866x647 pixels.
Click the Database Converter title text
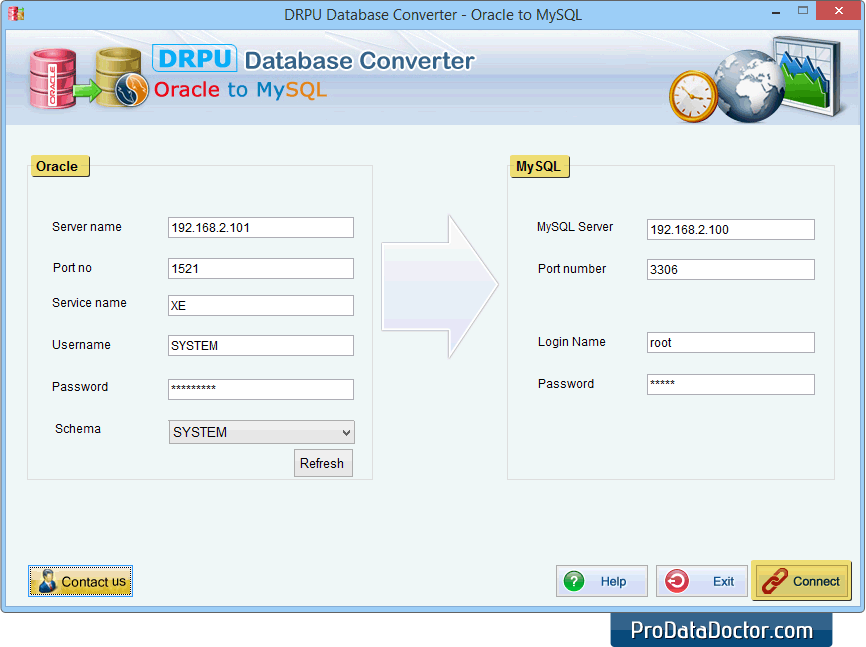point(359,61)
